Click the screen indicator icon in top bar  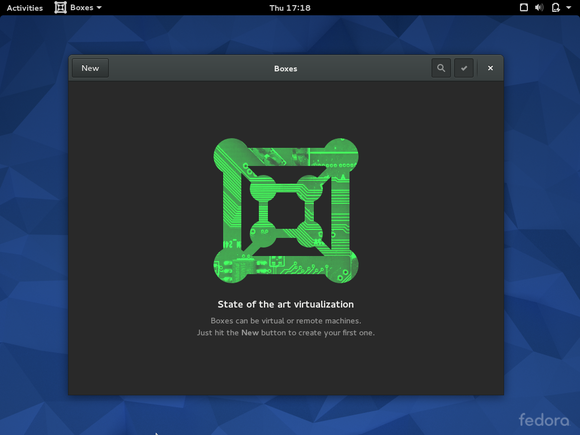tap(523, 7)
